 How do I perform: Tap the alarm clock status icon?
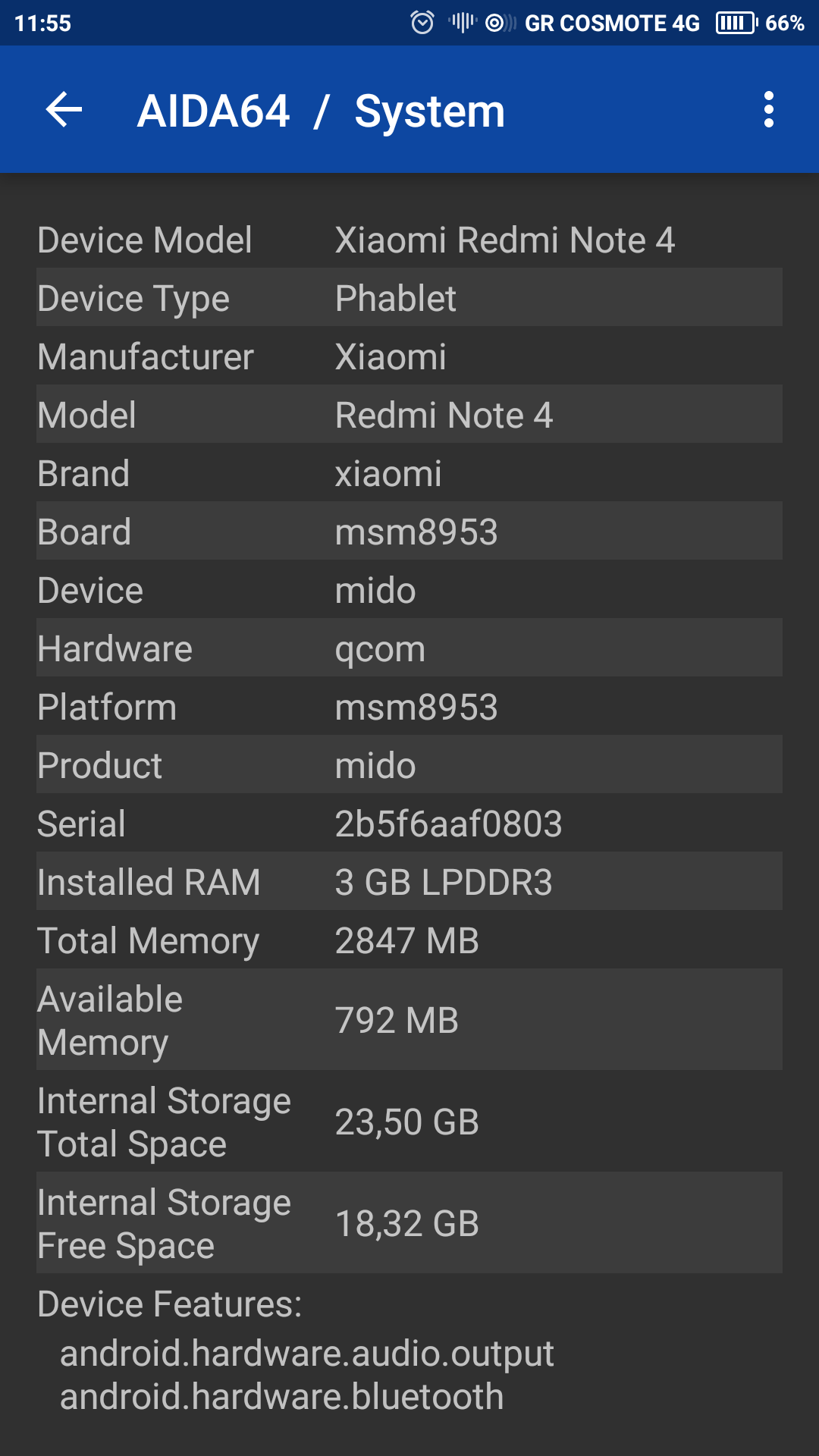422,23
